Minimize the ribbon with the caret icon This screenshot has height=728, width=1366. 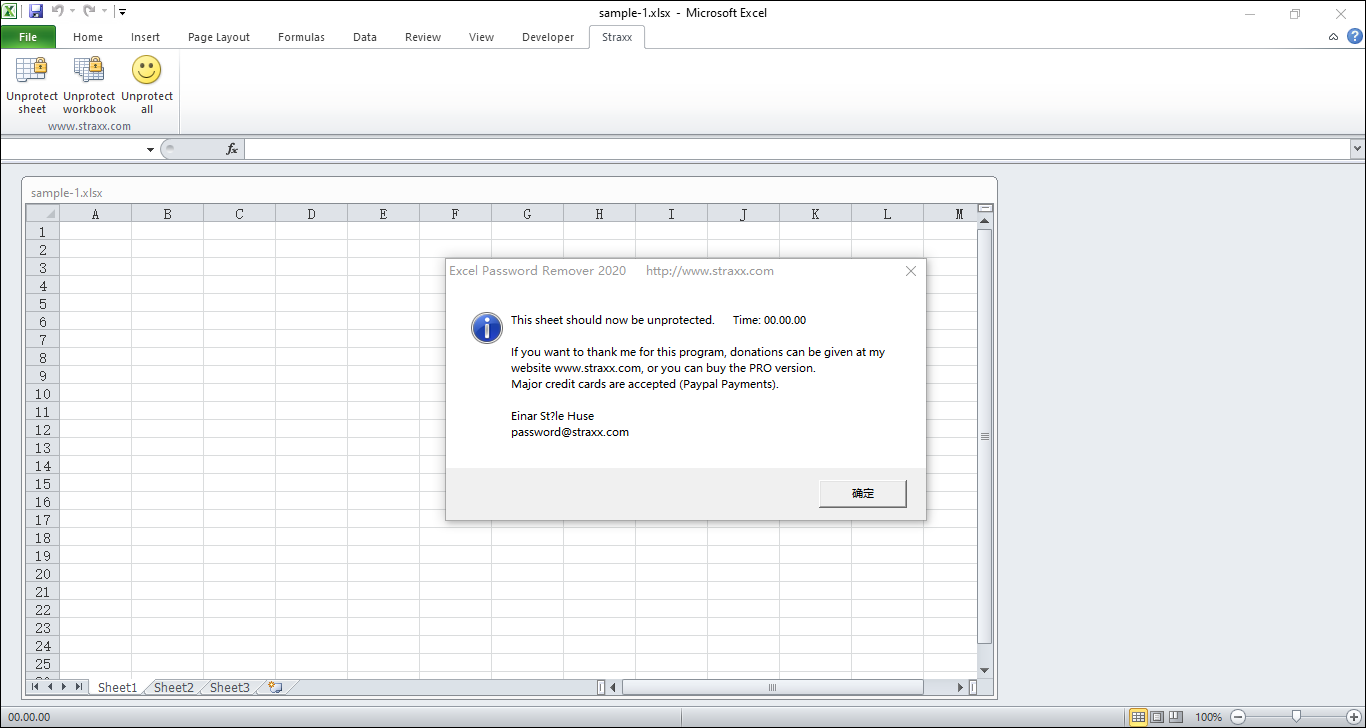click(x=1333, y=37)
